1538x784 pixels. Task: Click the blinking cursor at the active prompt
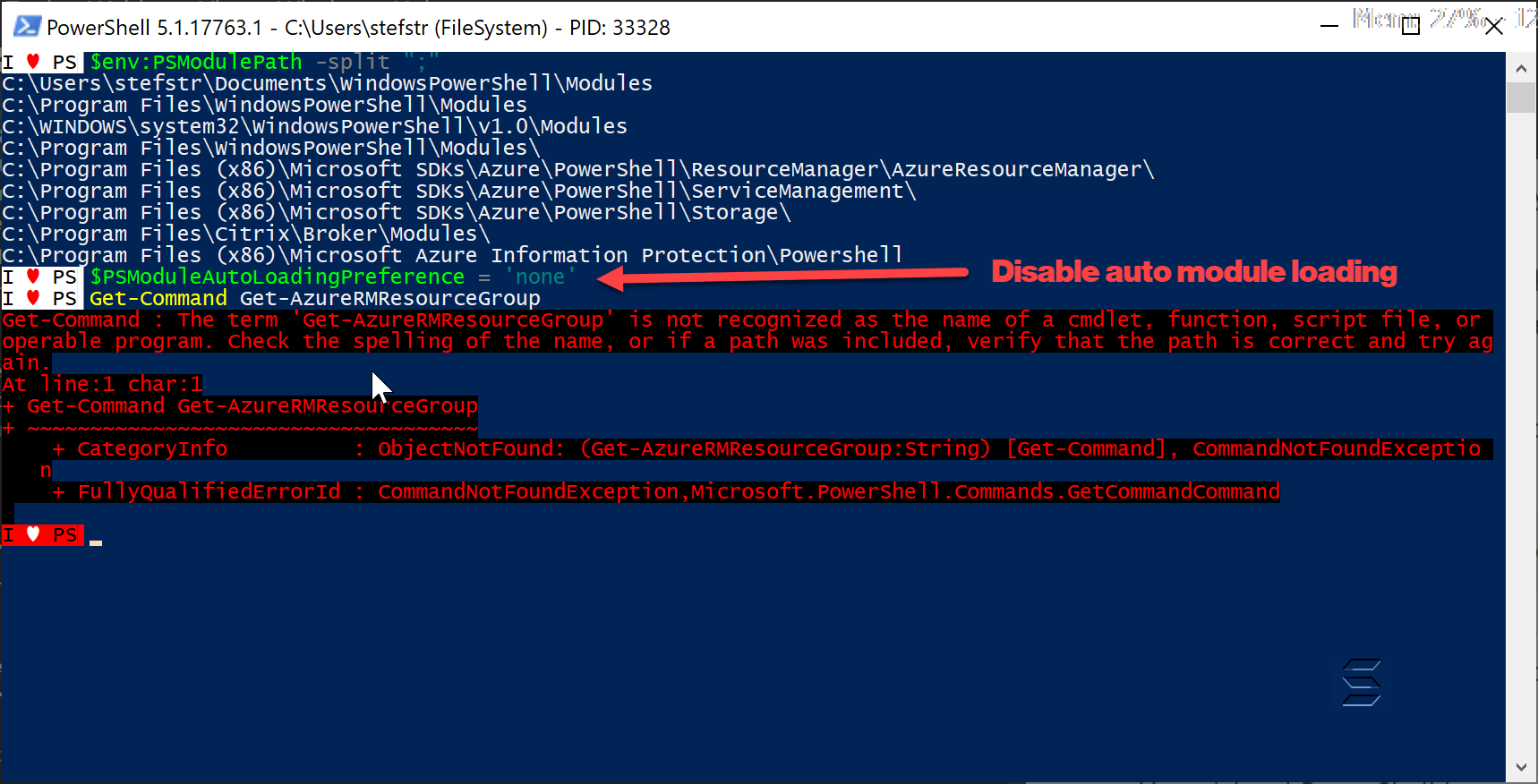pyautogui.click(x=97, y=541)
